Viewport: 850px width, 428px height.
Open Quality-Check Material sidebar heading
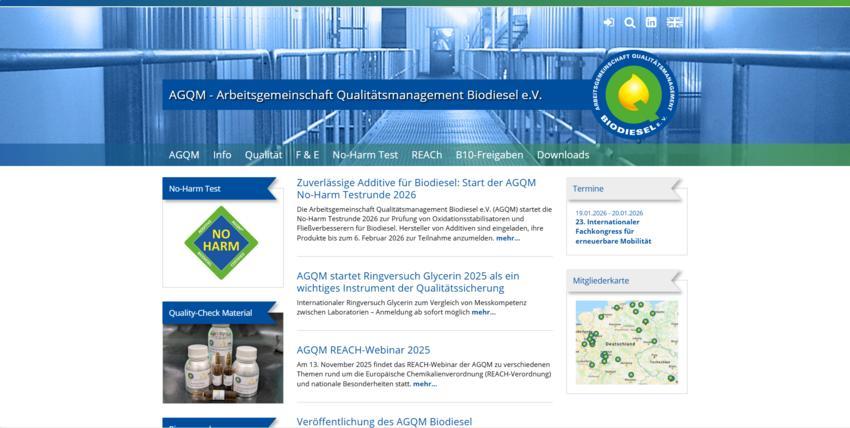210,313
